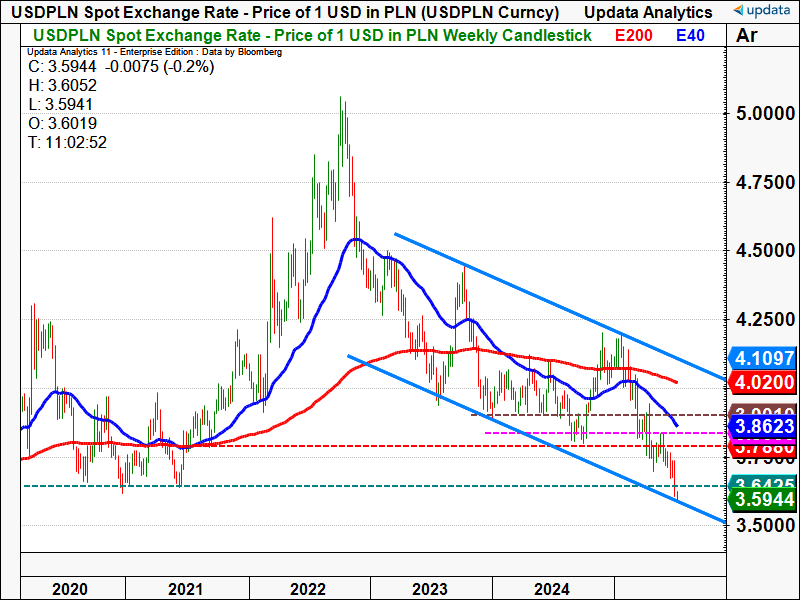Click the open value 'O: 3.6019' readout
The height and width of the screenshot is (600, 800).
pyautogui.click(x=62, y=123)
